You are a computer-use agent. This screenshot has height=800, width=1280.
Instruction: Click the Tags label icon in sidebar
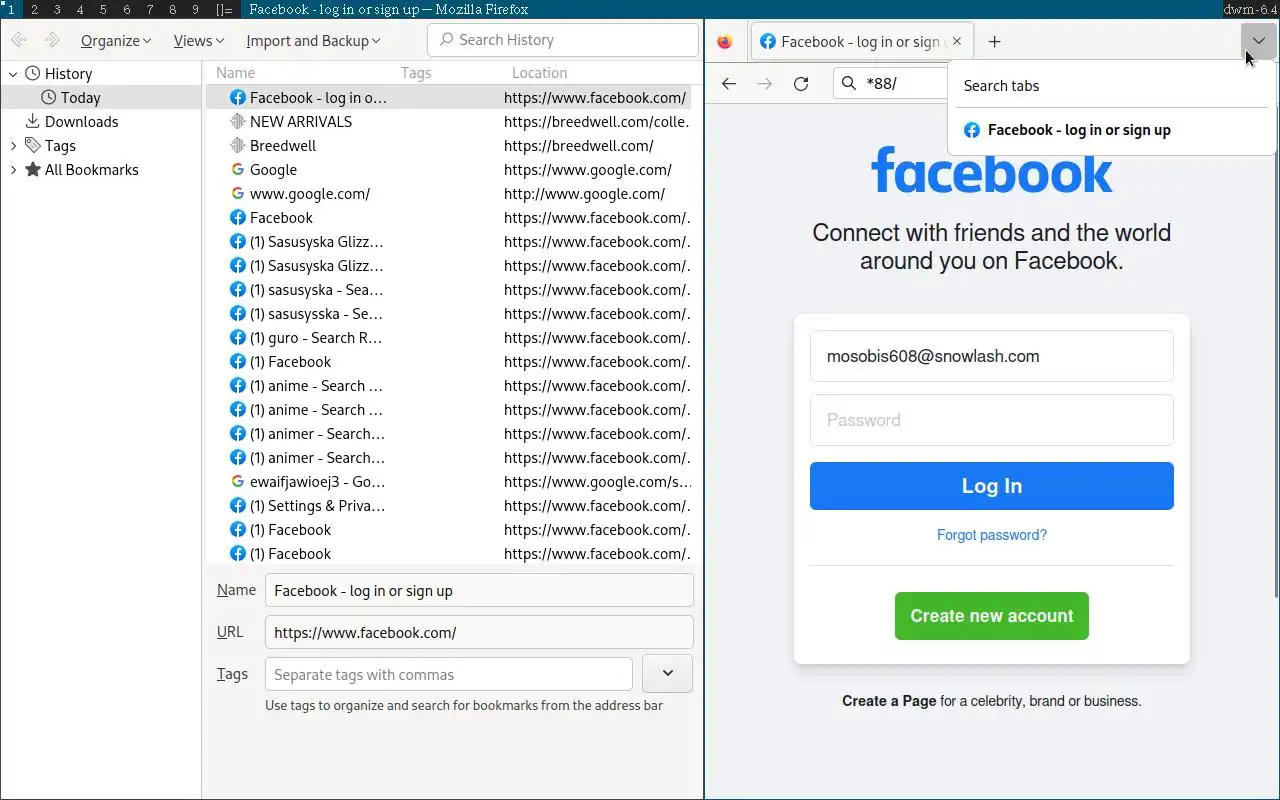33,145
